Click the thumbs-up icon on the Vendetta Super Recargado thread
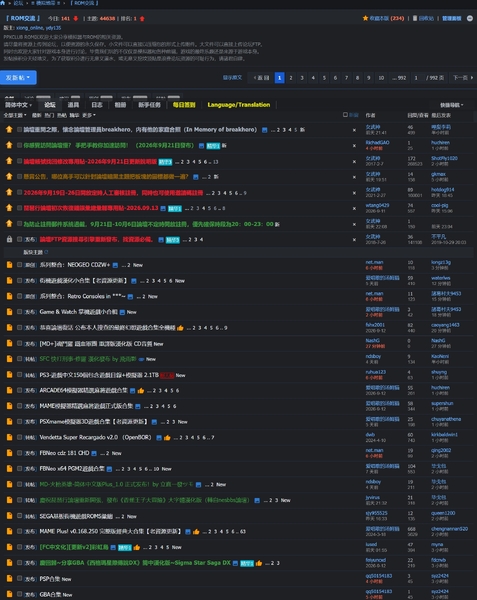477x600 pixels. click(167, 437)
